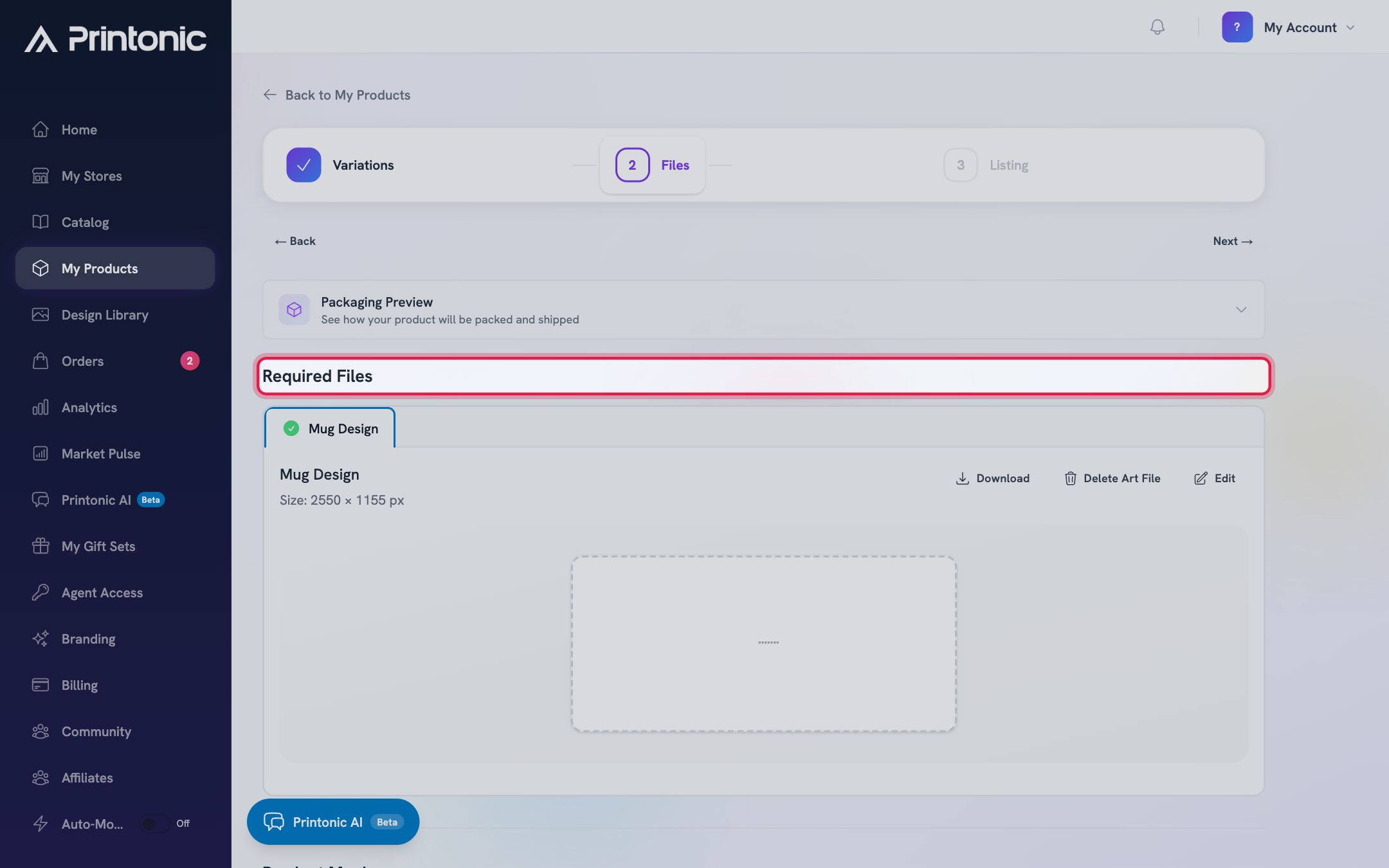Go to the Files step
Image resolution: width=1389 pixels, height=868 pixels.
click(x=652, y=165)
